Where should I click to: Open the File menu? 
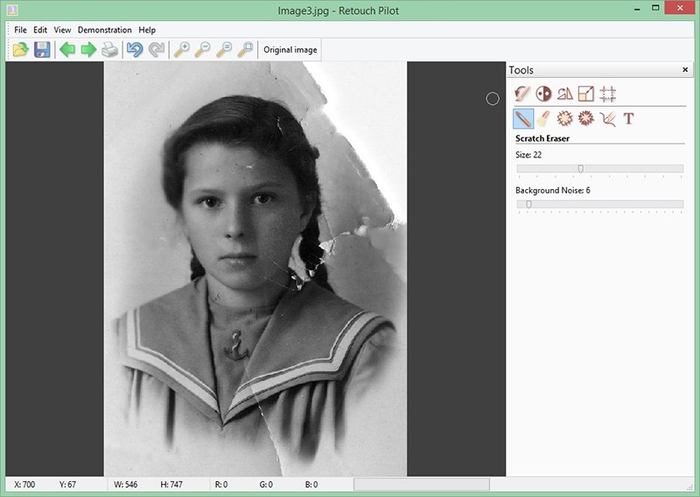20,30
